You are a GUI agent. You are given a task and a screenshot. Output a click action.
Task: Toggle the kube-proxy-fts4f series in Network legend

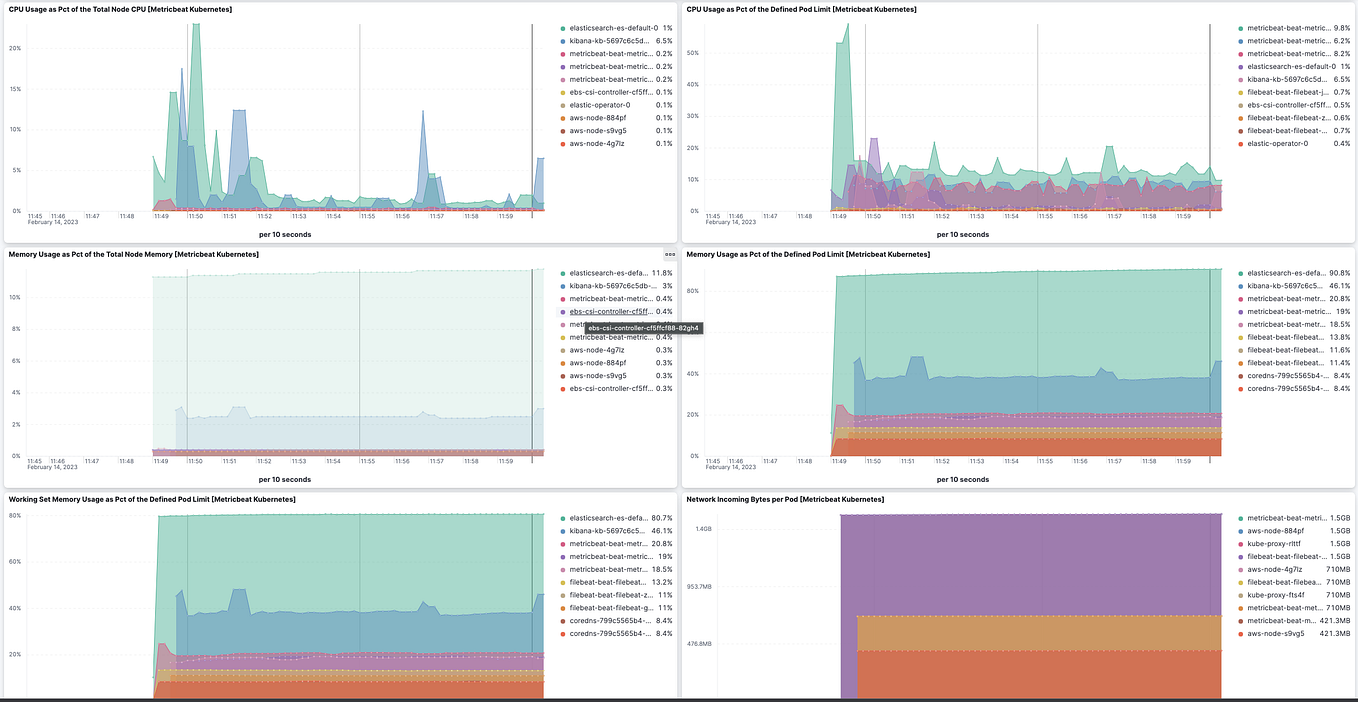coord(1278,594)
